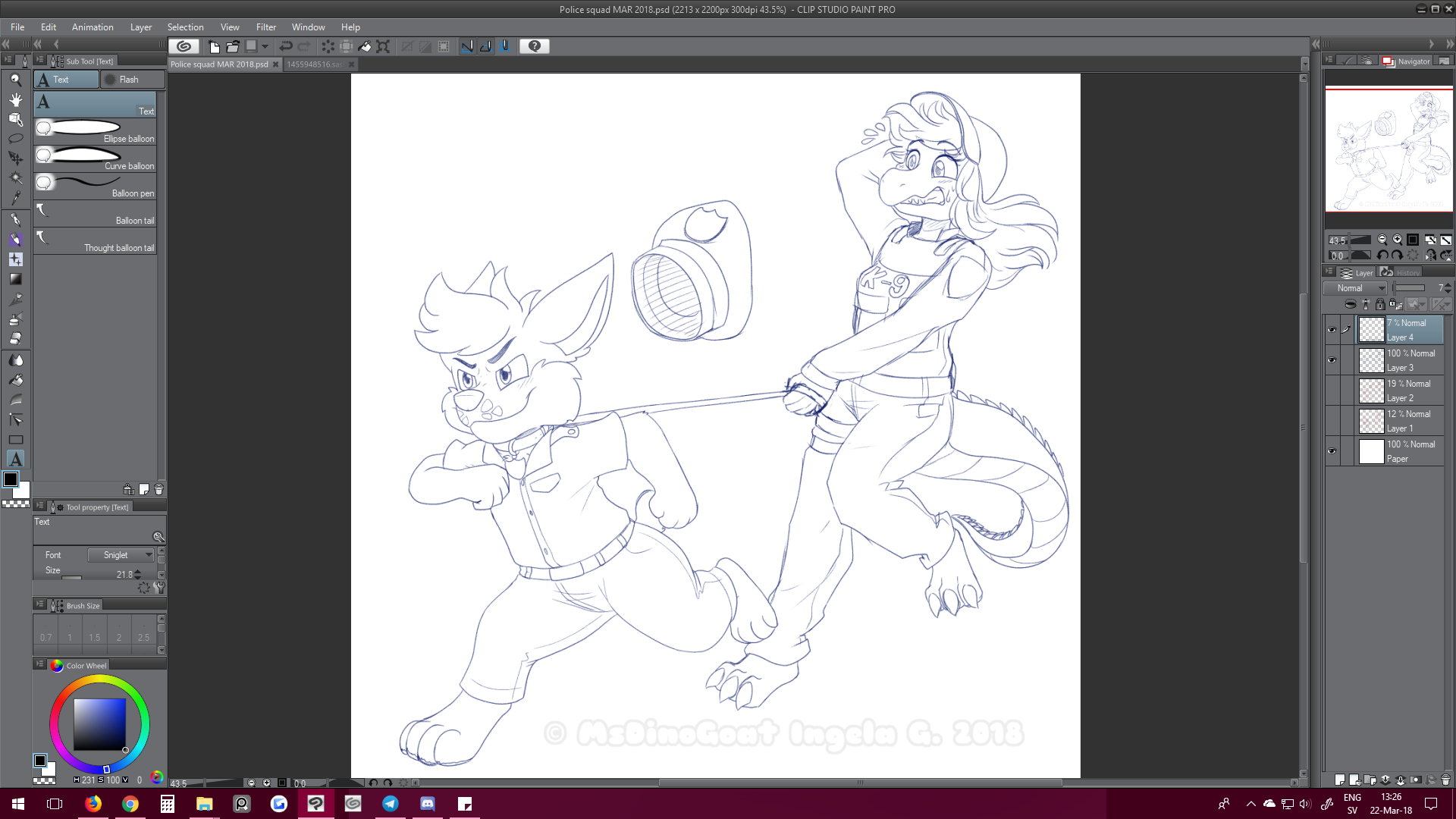The height and width of the screenshot is (819, 1456).
Task: Toggle Paper layer visibility eye
Action: pyautogui.click(x=1332, y=451)
